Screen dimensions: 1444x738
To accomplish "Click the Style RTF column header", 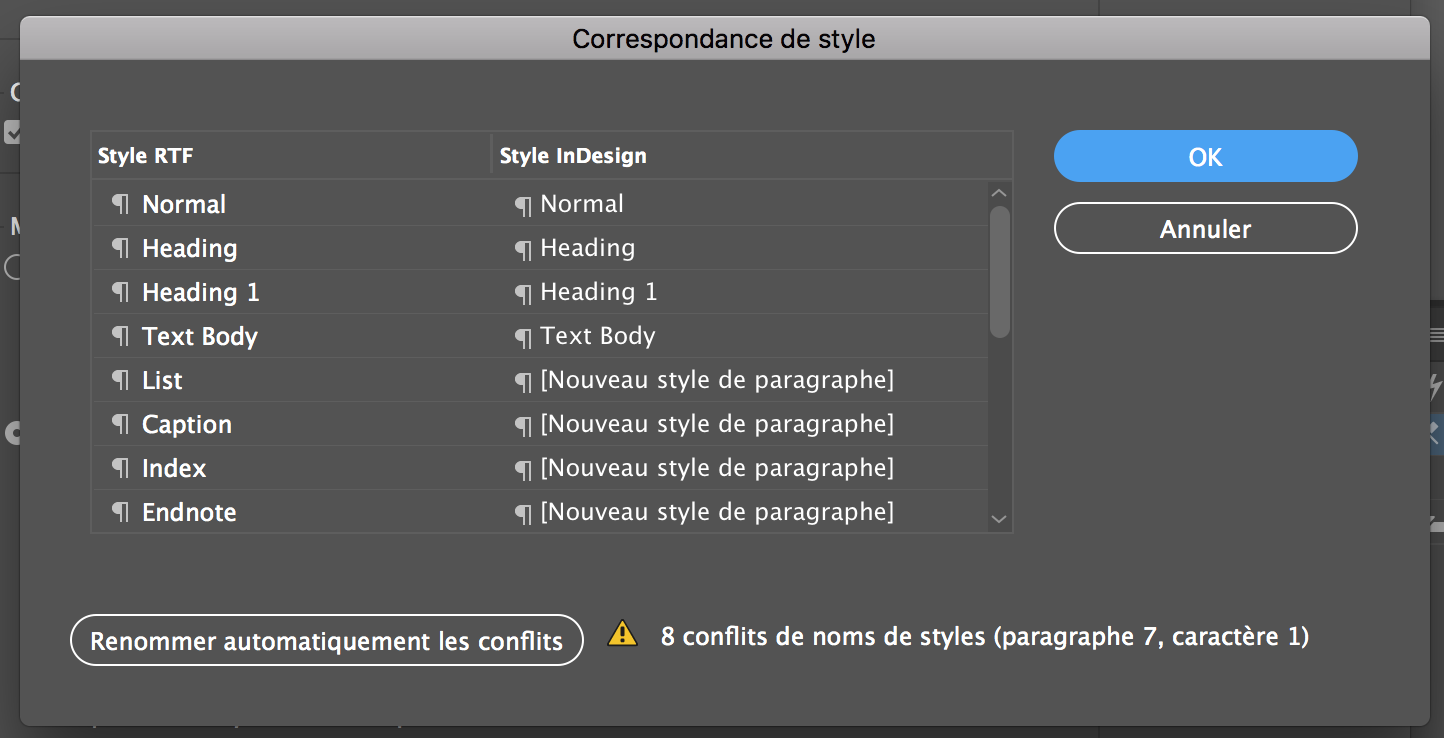I will (291, 156).
